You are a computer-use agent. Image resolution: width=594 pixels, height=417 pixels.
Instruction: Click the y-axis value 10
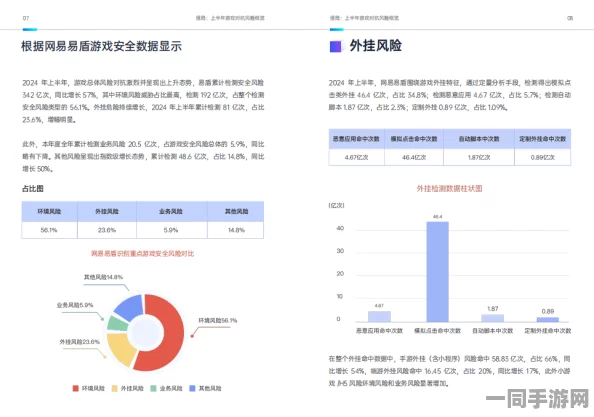(x=340, y=297)
